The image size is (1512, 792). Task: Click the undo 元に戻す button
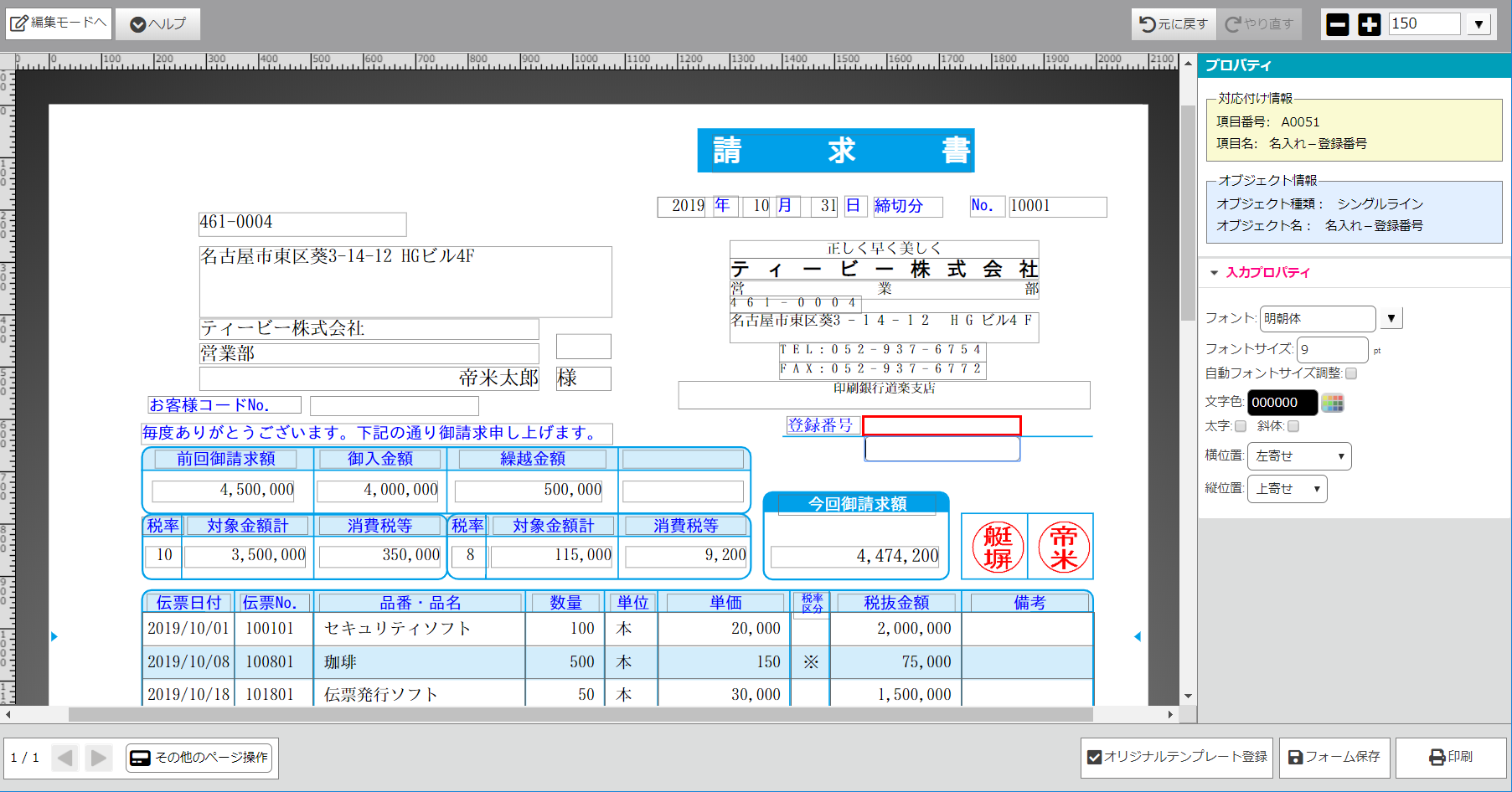tap(1173, 24)
